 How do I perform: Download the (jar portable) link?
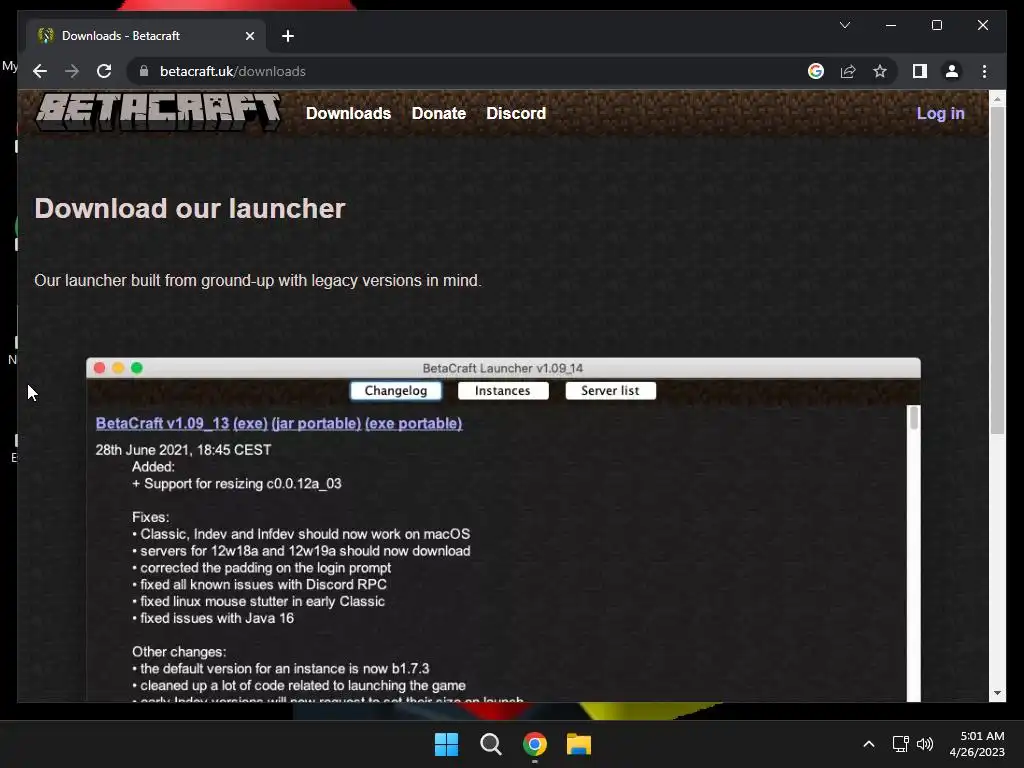316,423
